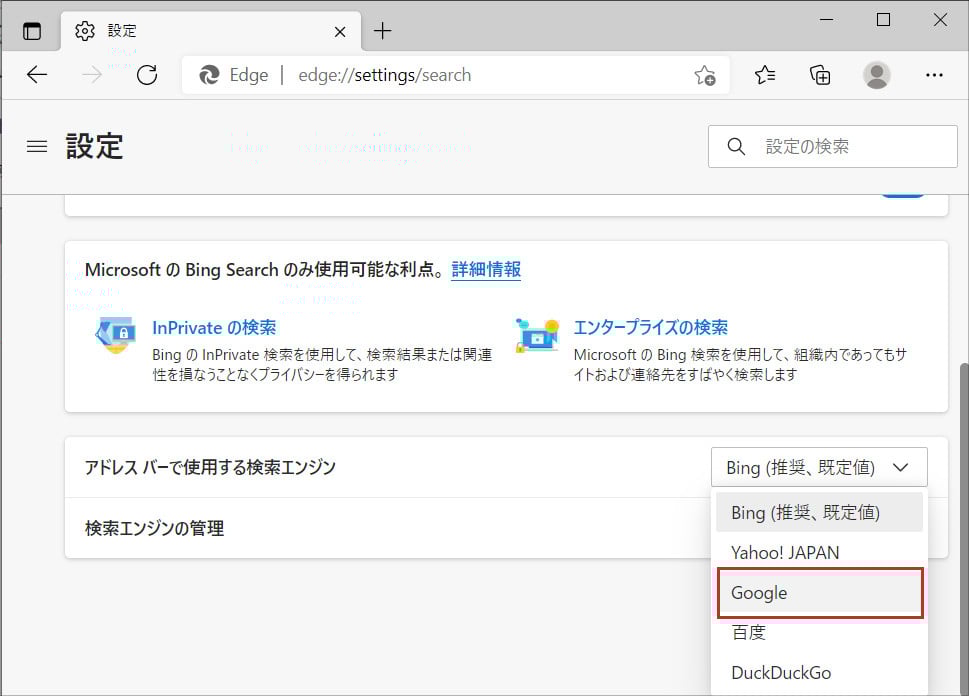Select DuckDuckGo search engine option
The height and width of the screenshot is (696, 969).
pos(819,673)
